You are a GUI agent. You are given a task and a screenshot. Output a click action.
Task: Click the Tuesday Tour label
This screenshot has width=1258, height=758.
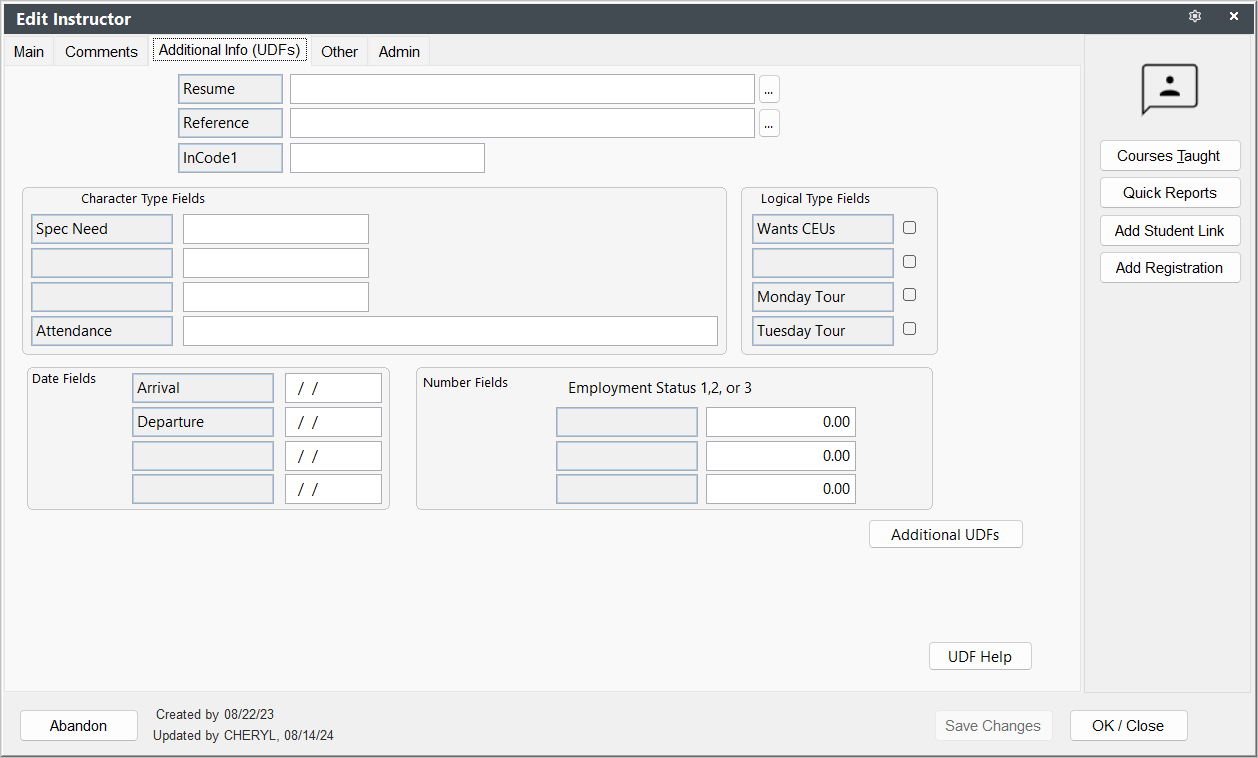pyautogui.click(x=823, y=331)
